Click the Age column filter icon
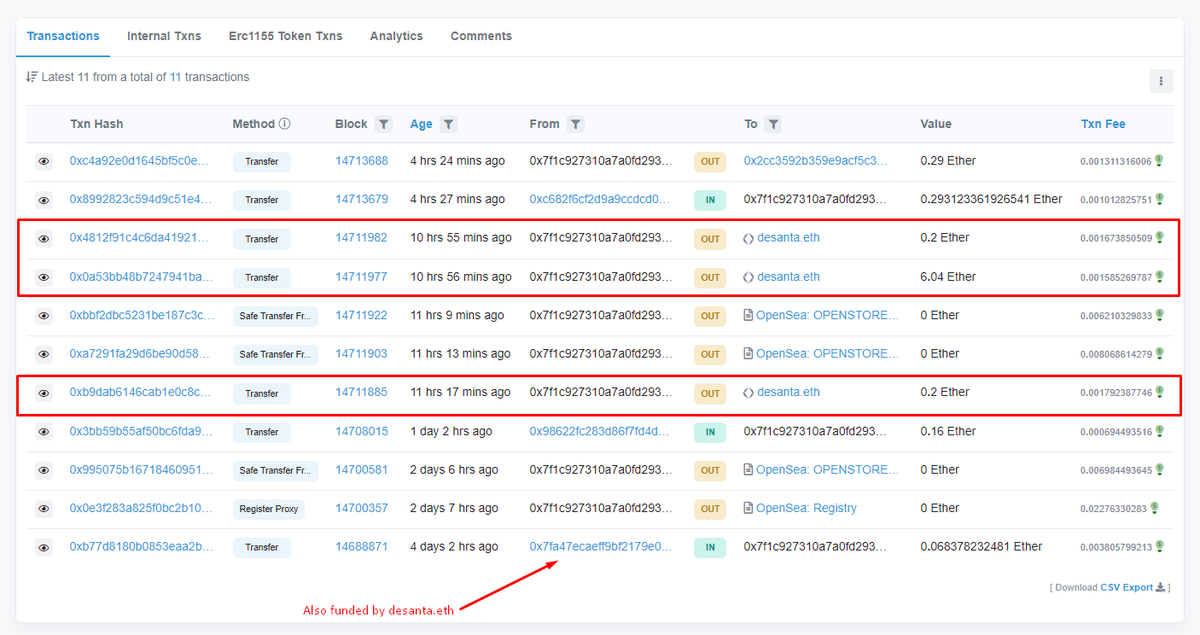This screenshot has width=1200, height=635. [x=449, y=124]
